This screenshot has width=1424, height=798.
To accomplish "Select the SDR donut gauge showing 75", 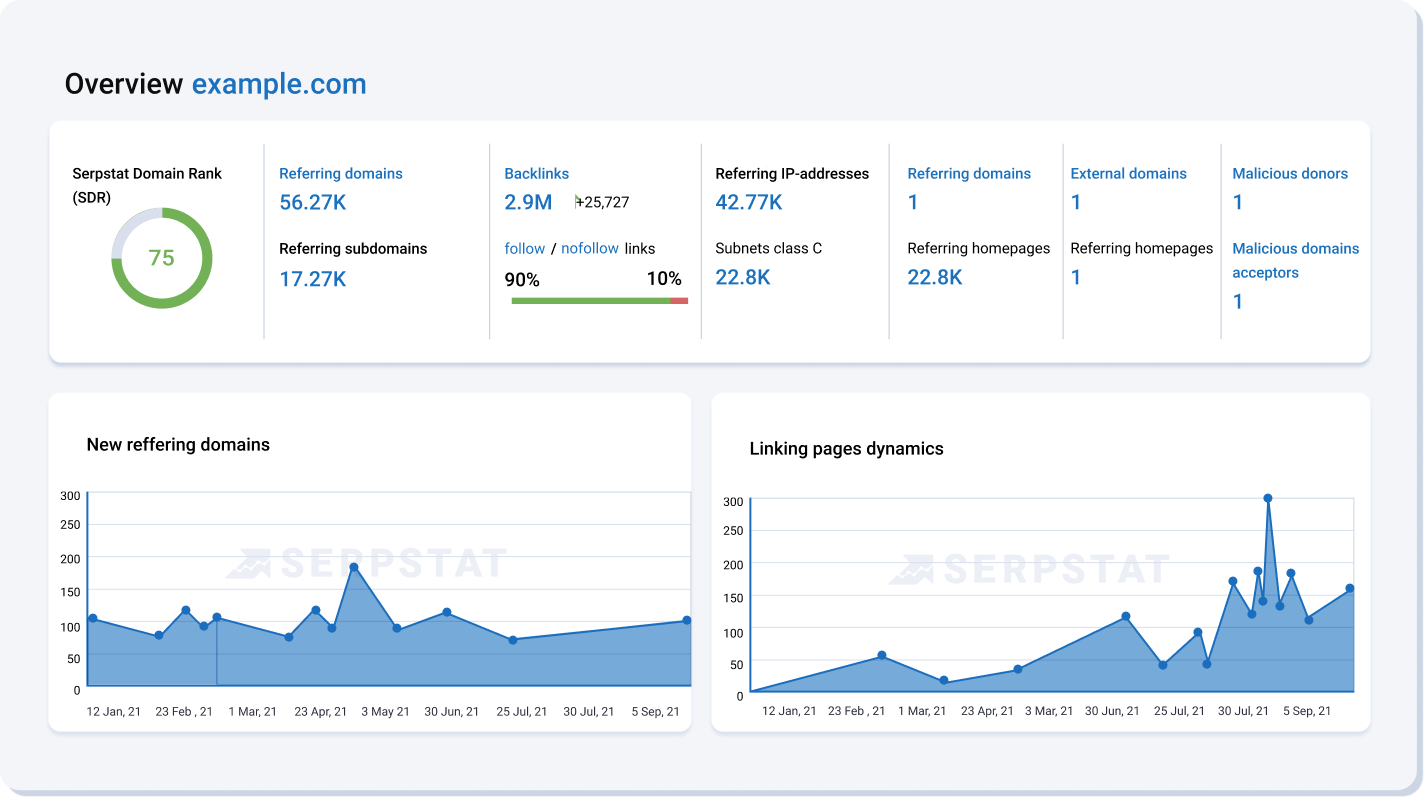I will point(162,258).
